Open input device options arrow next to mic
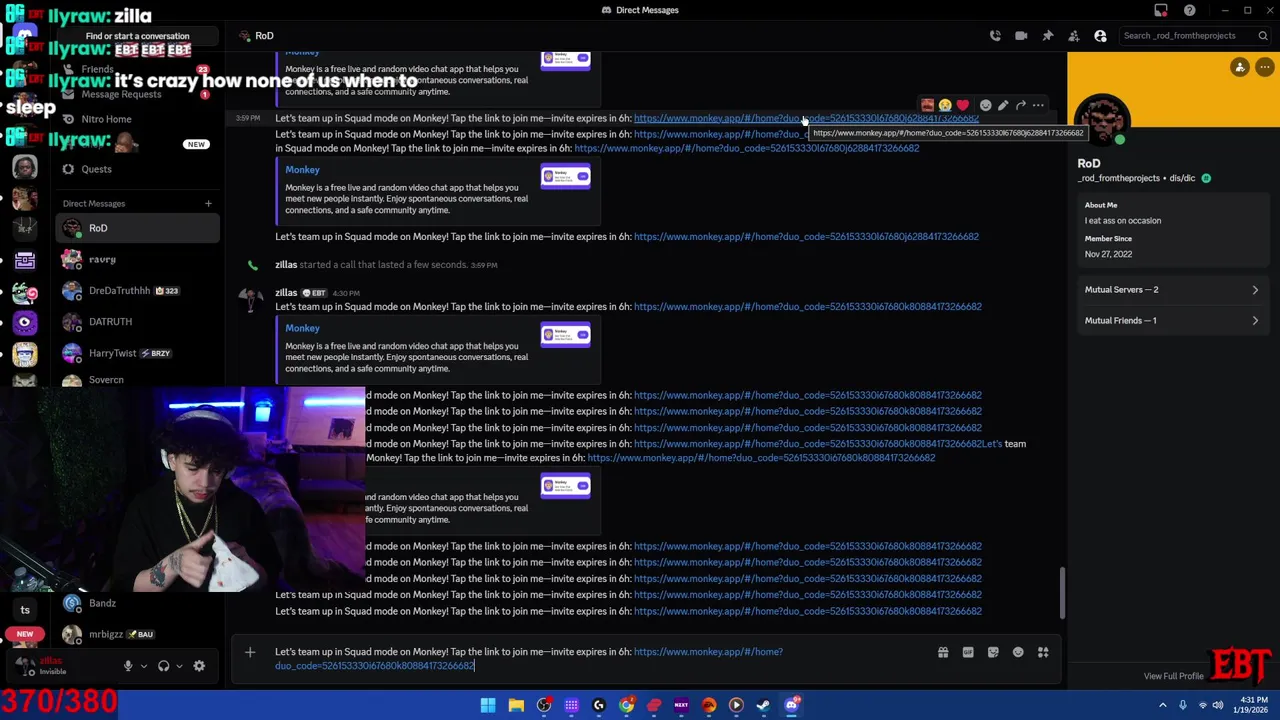The image size is (1280, 720). [x=144, y=666]
